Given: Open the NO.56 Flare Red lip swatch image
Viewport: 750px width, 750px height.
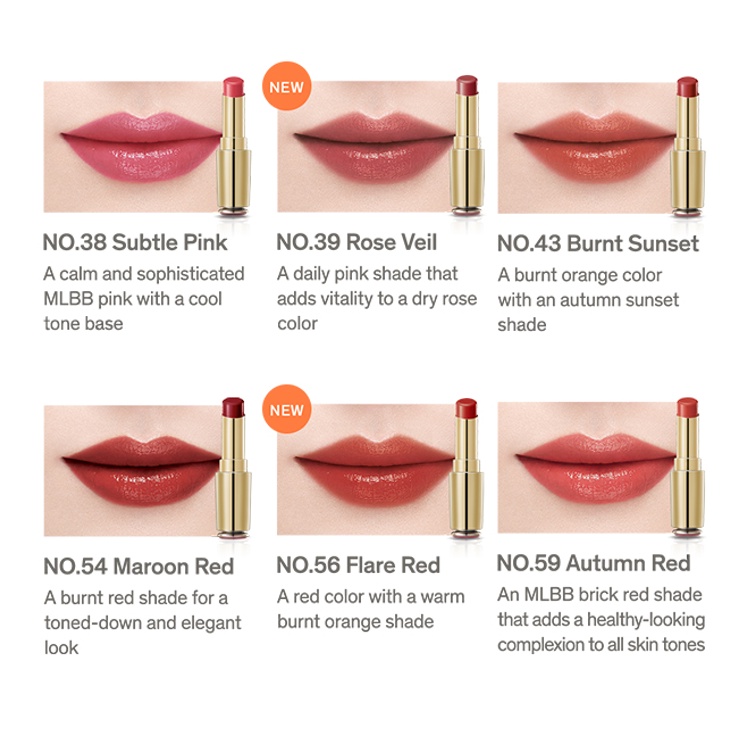Looking at the screenshot, I should 366,469.
